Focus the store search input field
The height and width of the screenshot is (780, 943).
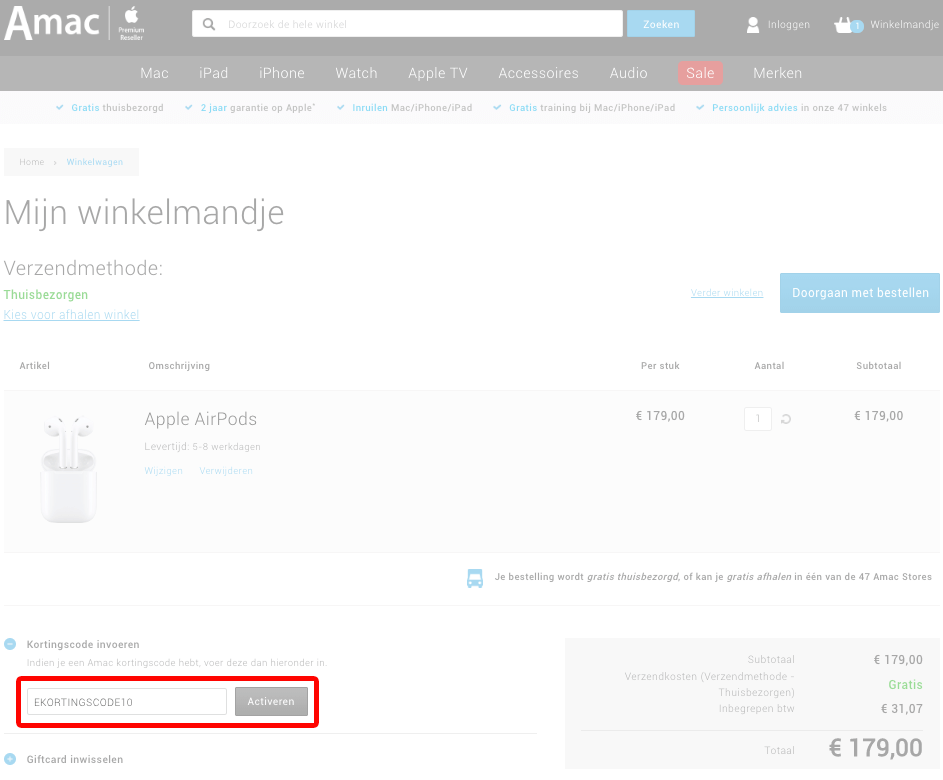(407, 24)
